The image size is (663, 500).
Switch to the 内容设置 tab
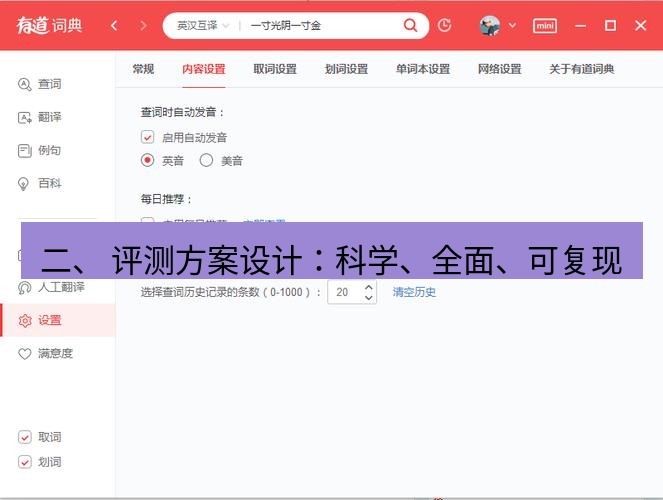[204, 69]
